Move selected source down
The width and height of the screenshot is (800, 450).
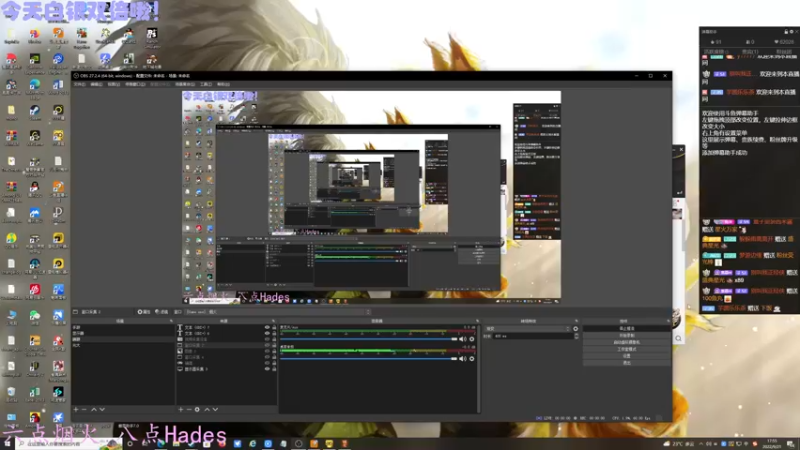[x=215, y=409]
